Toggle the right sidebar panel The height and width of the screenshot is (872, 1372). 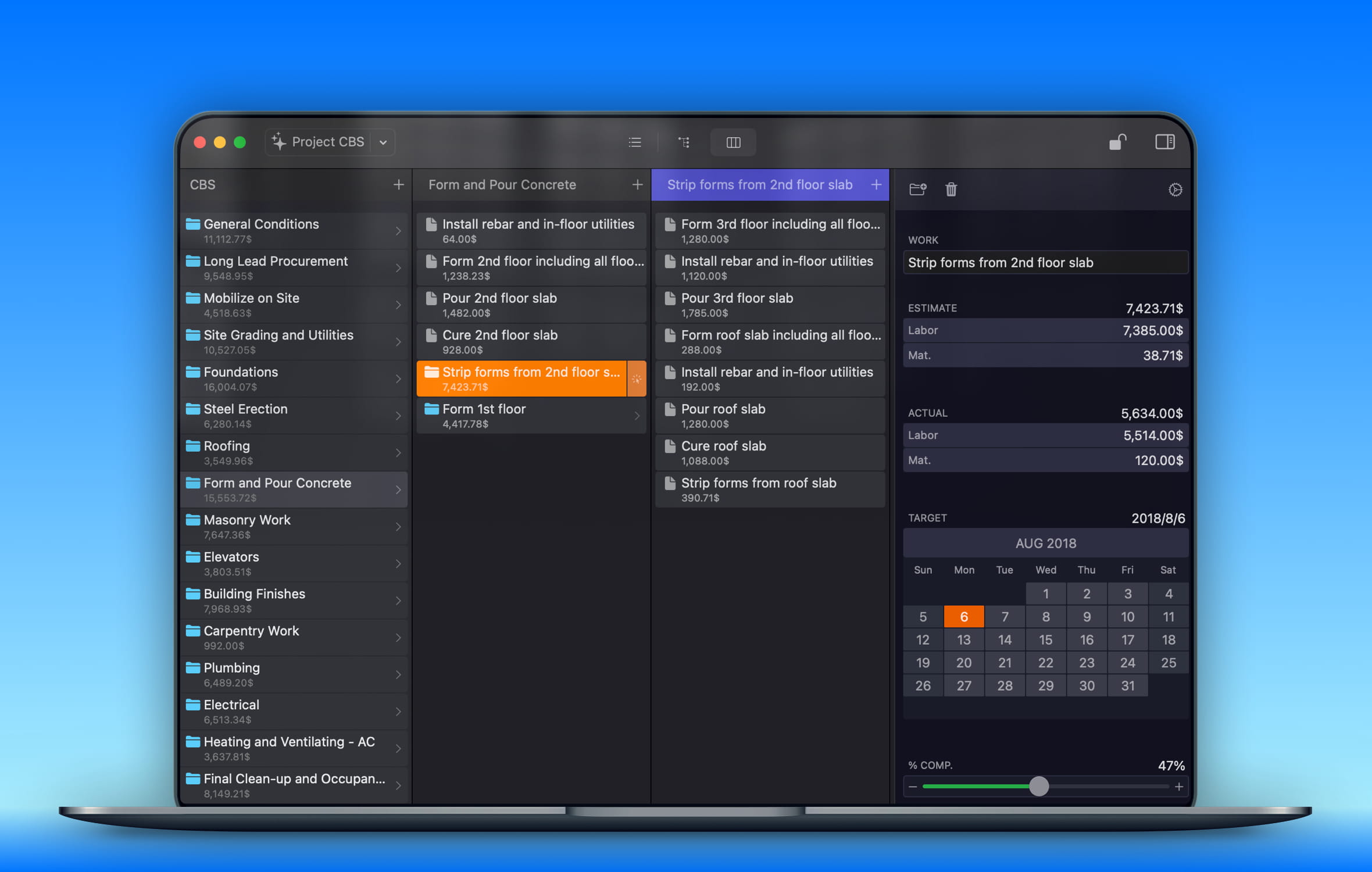click(1164, 142)
